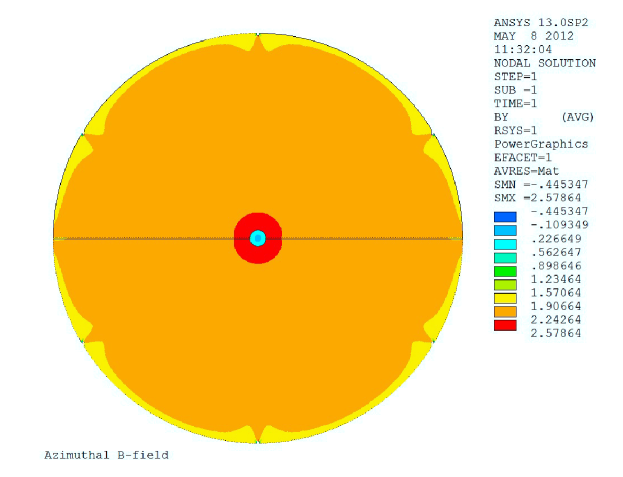Screen dimensions: 623x477
Task: Click the light blue legend swatch
Action: 505,230
